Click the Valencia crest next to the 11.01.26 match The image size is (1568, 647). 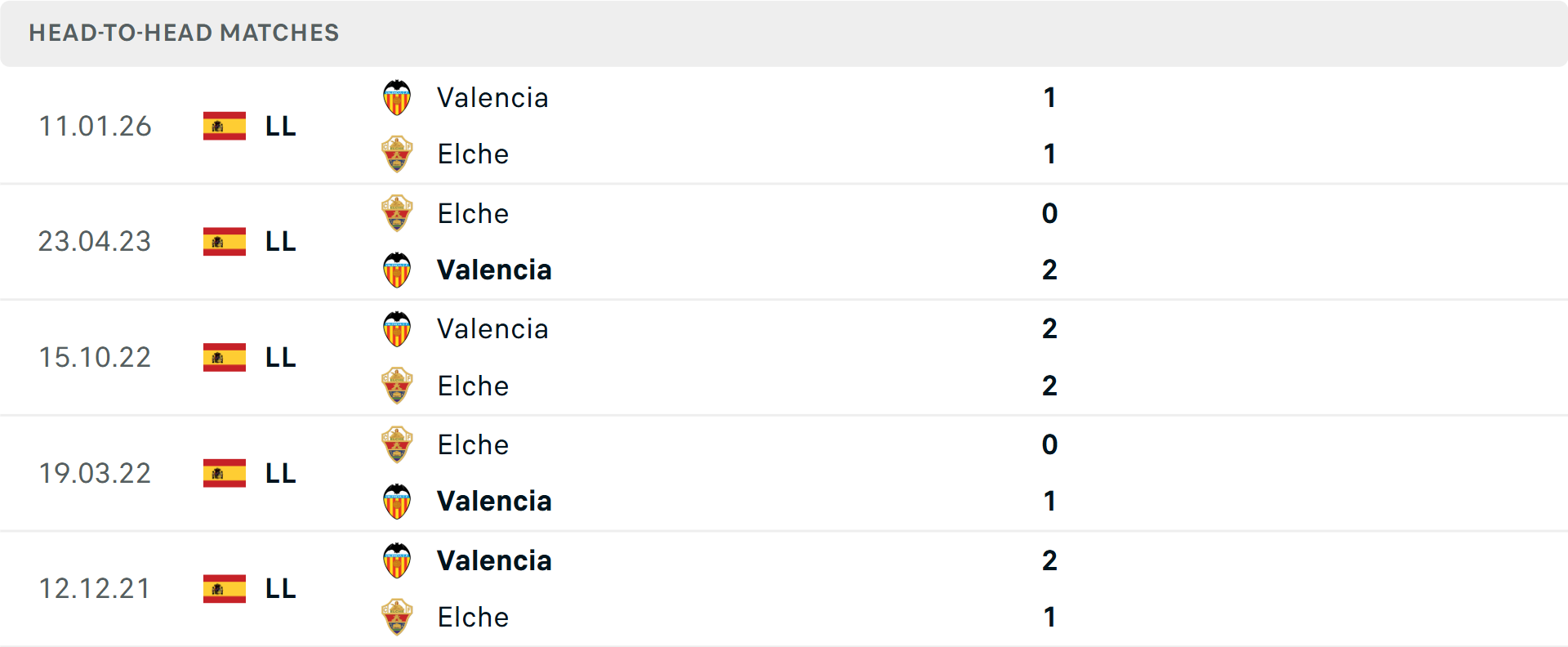(x=397, y=97)
